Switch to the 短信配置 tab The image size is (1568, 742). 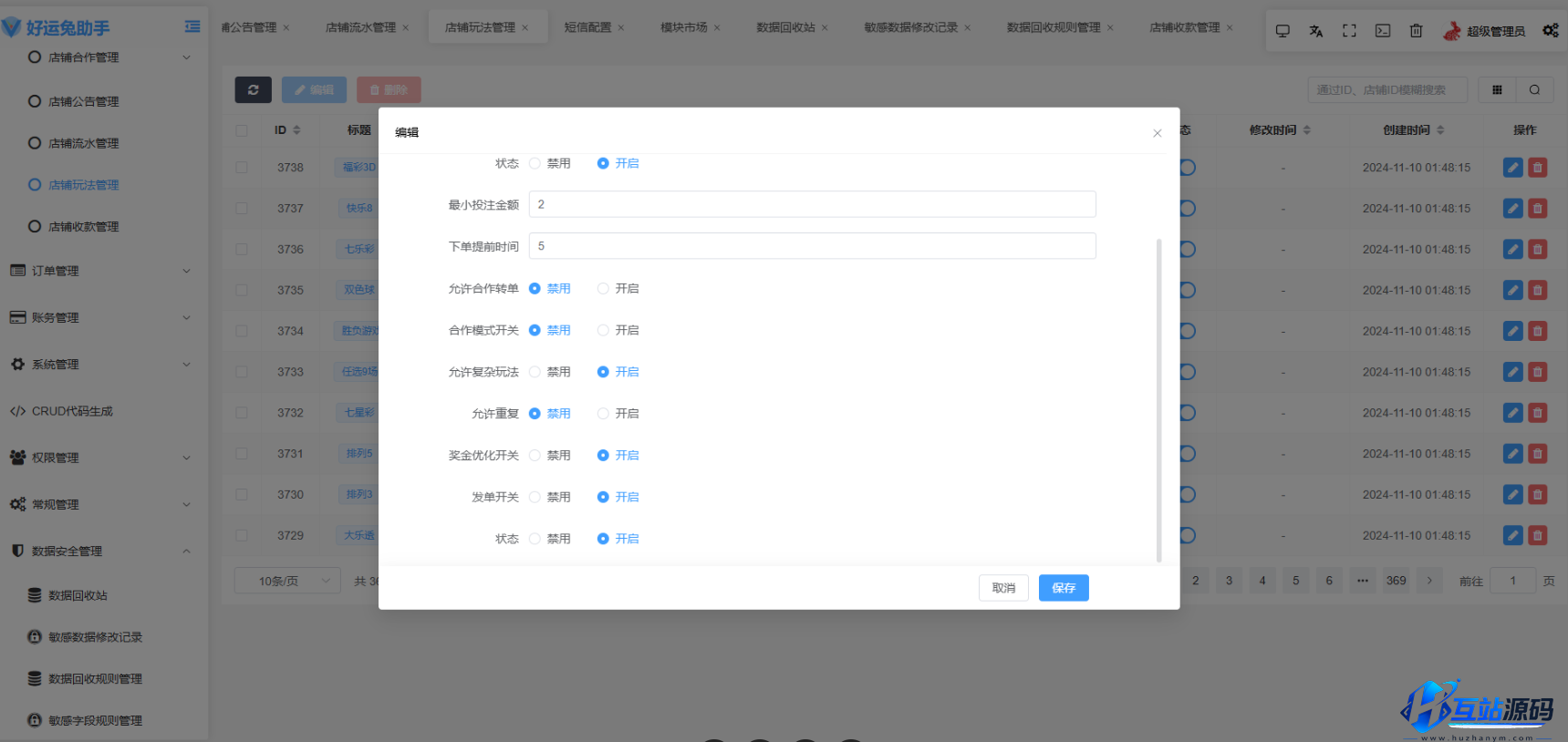point(587,27)
